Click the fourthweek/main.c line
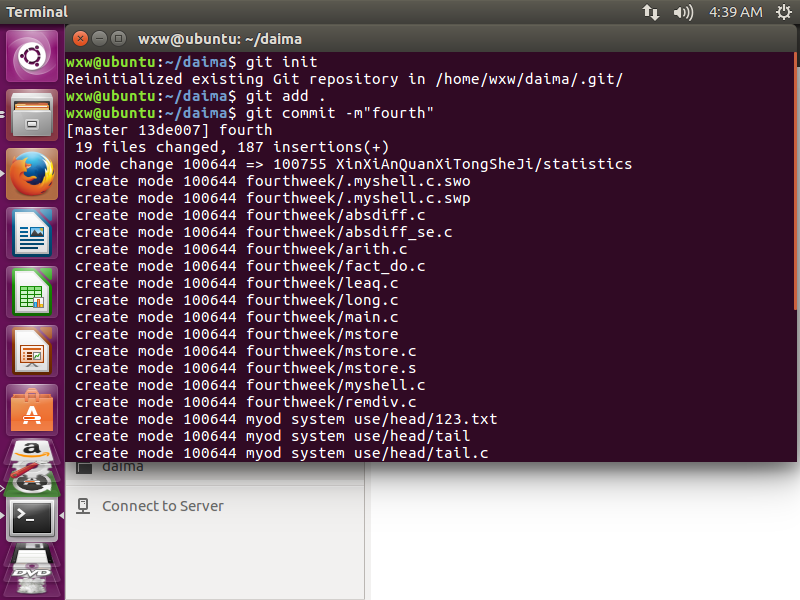Viewport: 800px width, 600px height. (x=236, y=317)
